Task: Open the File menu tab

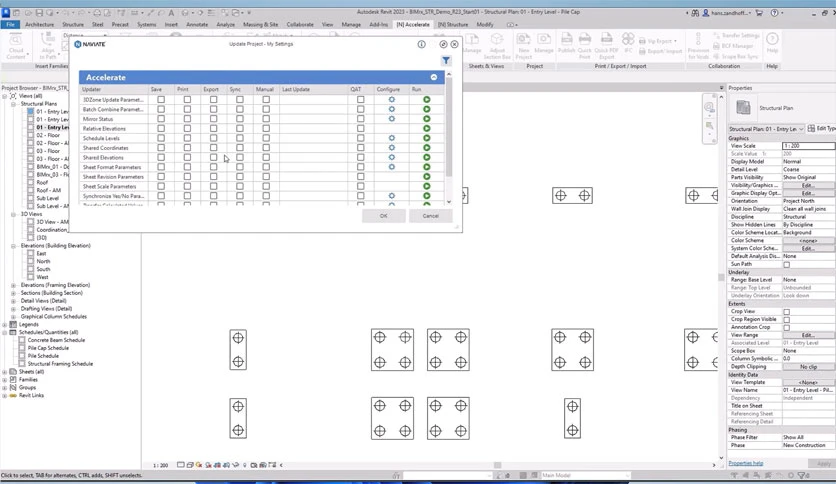Action: tap(10, 25)
